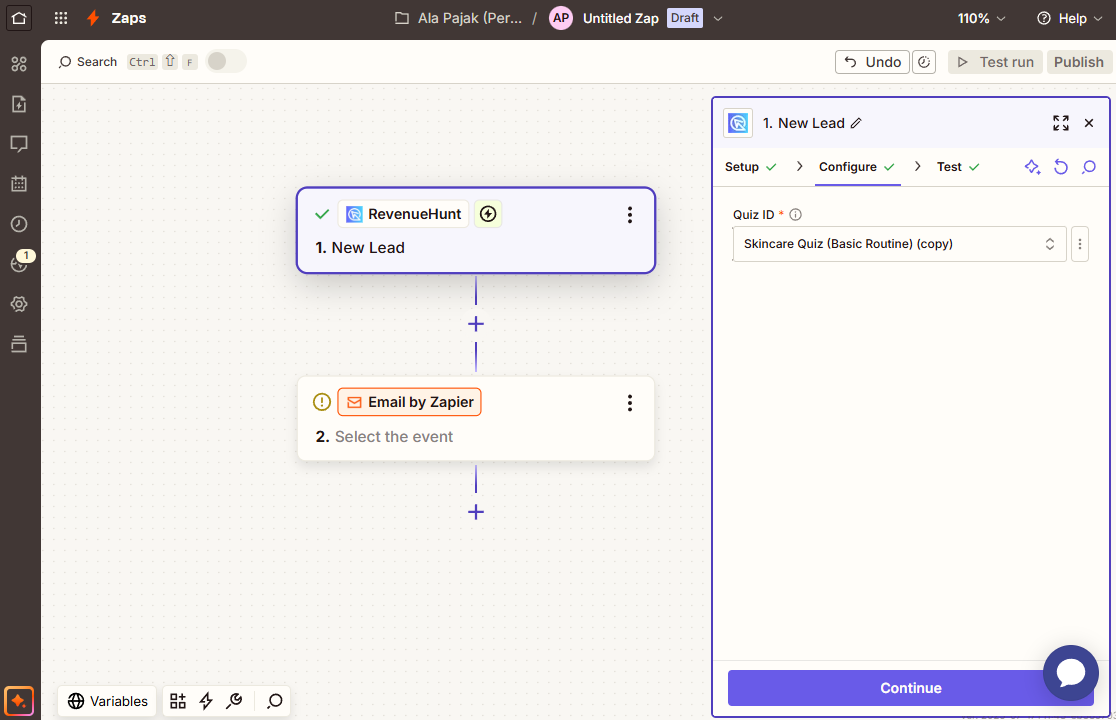Click the warning icon on step 2
The height and width of the screenshot is (720, 1116).
click(x=322, y=402)
